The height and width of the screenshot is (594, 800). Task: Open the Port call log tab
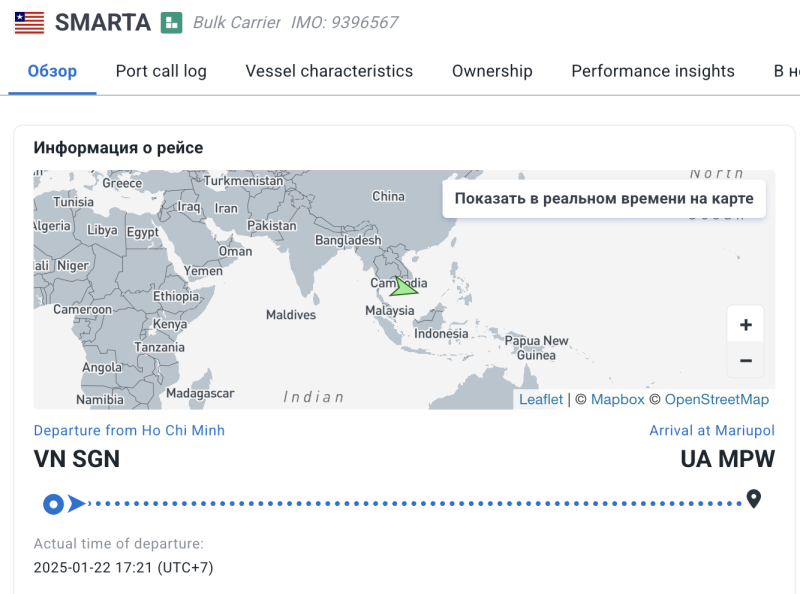pyautogui.click(x=161, y=71)
